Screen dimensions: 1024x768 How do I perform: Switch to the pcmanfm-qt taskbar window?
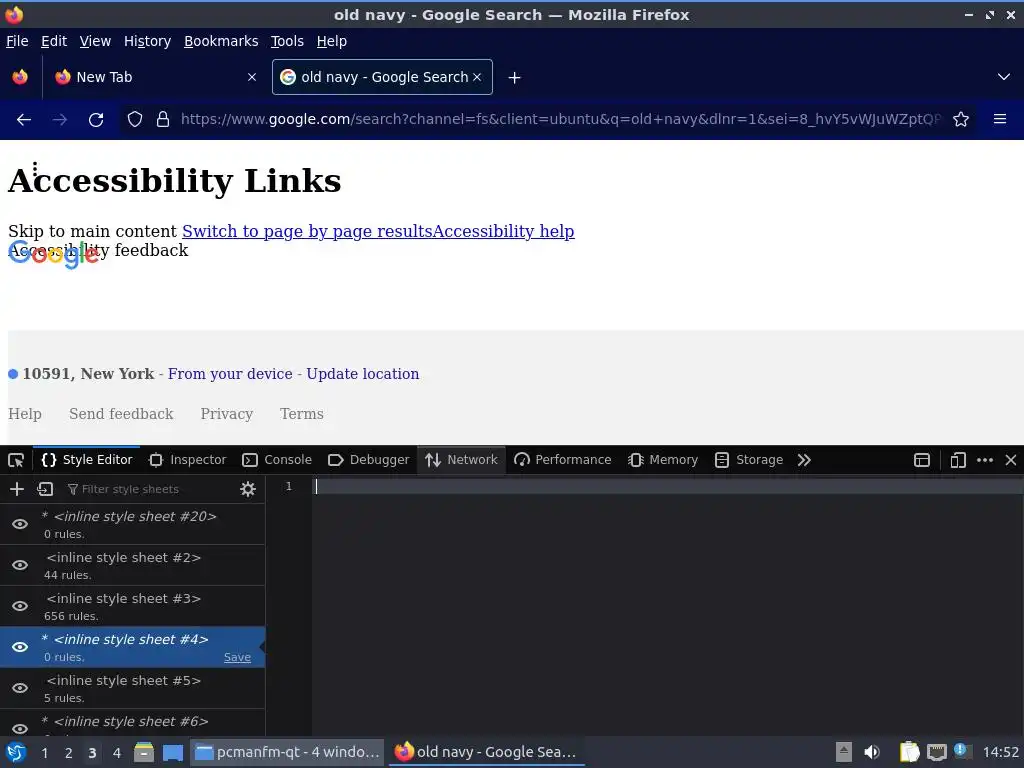[287, 752]
